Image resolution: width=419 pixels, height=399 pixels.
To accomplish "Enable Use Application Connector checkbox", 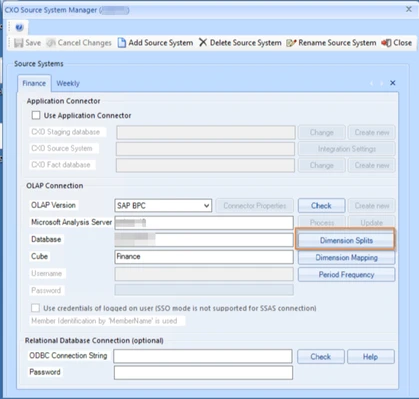I will click(36, 115).
